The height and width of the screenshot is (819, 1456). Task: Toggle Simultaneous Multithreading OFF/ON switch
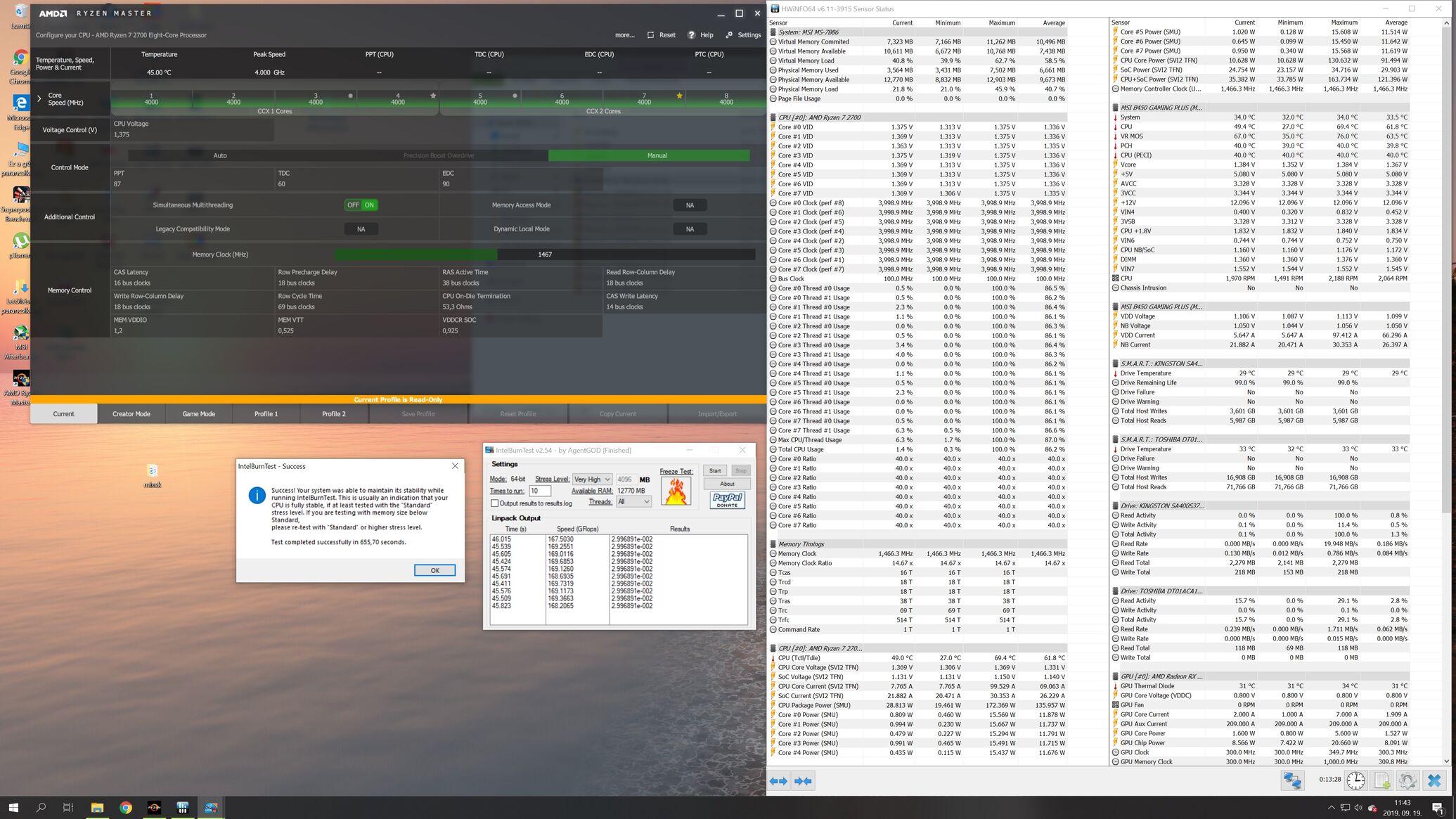(361, 205)
